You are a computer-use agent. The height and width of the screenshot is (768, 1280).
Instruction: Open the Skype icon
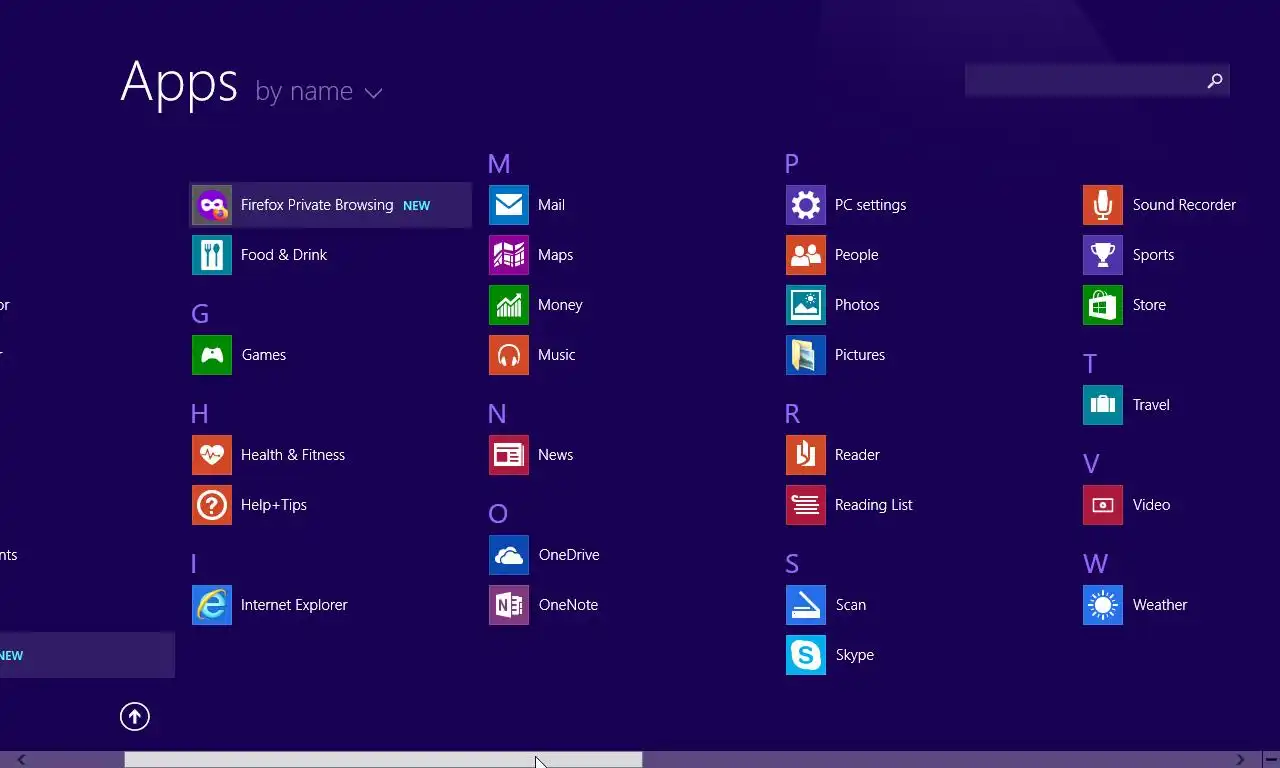point(806,655)
